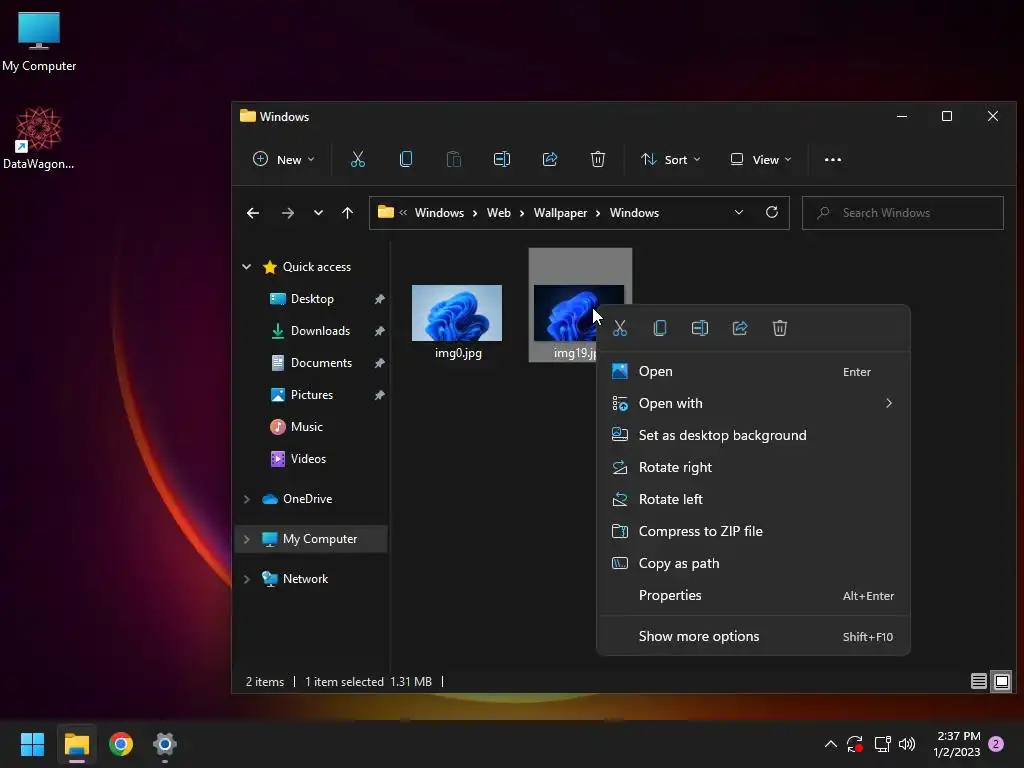This screenshot has width=1024, height=768.
Task: Expand the address bar history dropdown
Action: point(739,212)
